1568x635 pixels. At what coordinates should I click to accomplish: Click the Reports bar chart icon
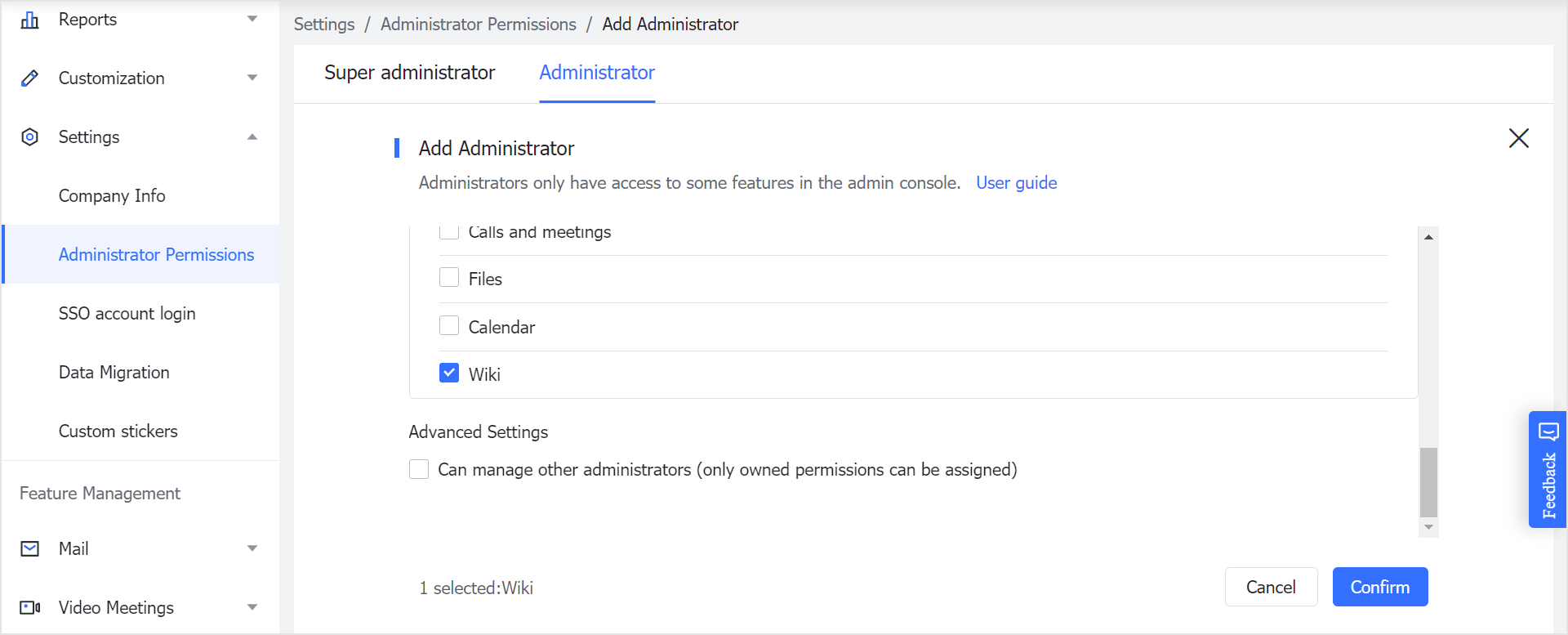pos(30,20)
